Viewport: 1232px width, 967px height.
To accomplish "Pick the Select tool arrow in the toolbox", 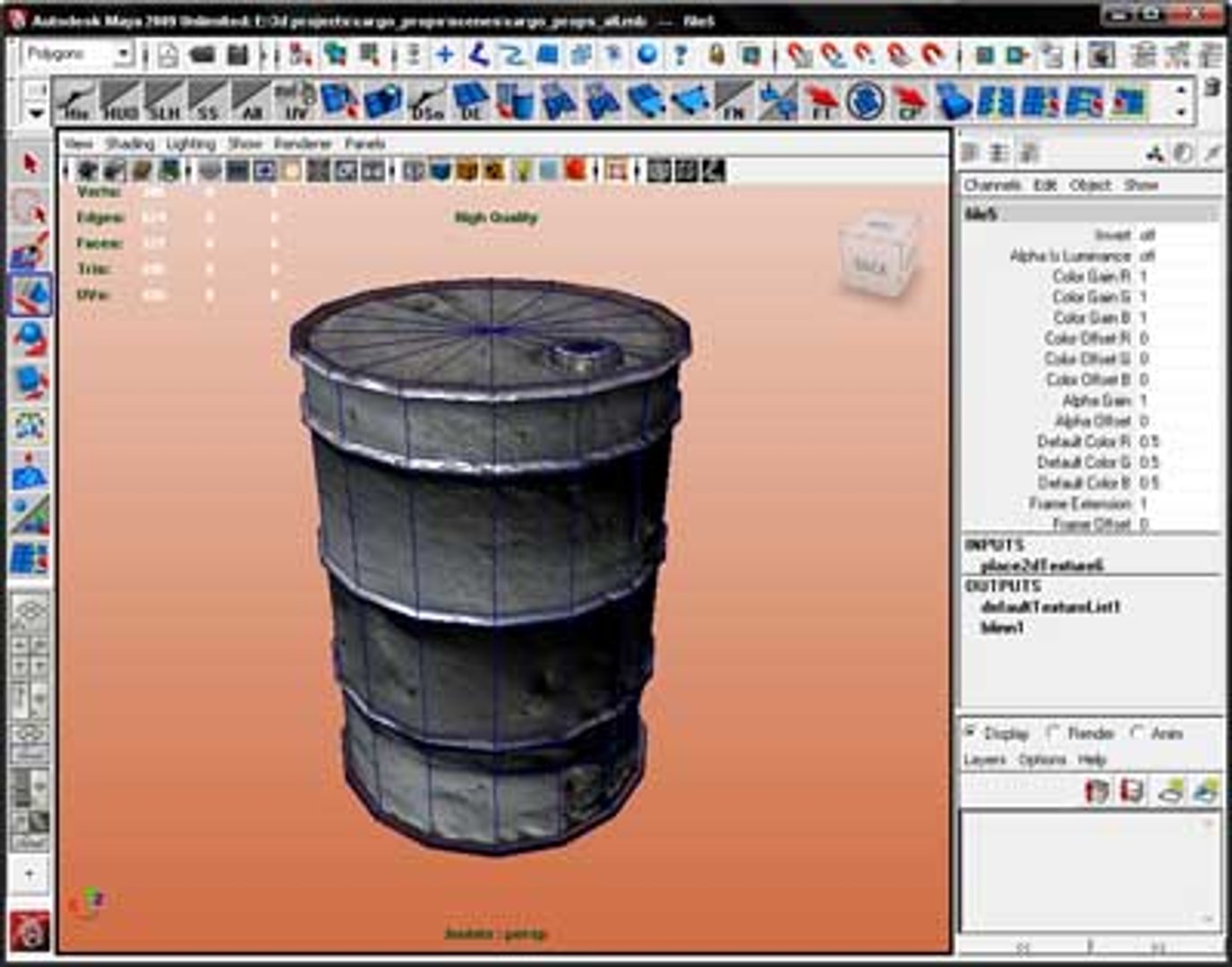I will pyautogui.click(x=30, y=164).
